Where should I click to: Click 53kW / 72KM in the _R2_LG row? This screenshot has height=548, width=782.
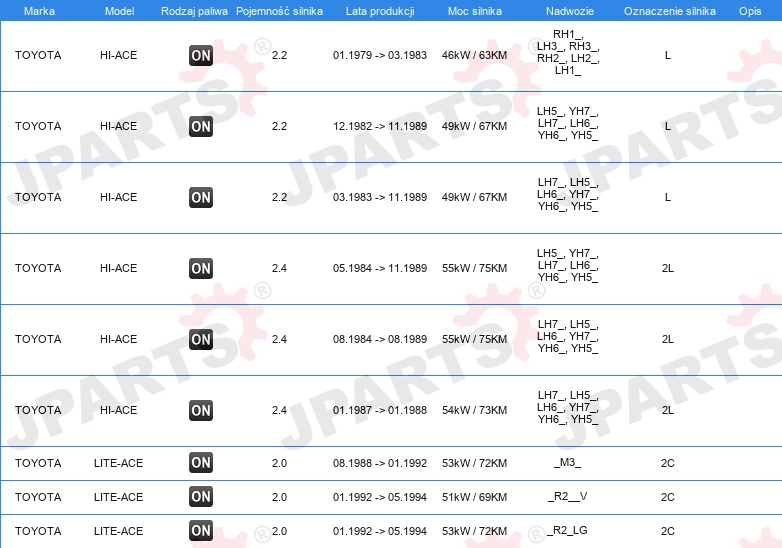click(x=474, y=531)
